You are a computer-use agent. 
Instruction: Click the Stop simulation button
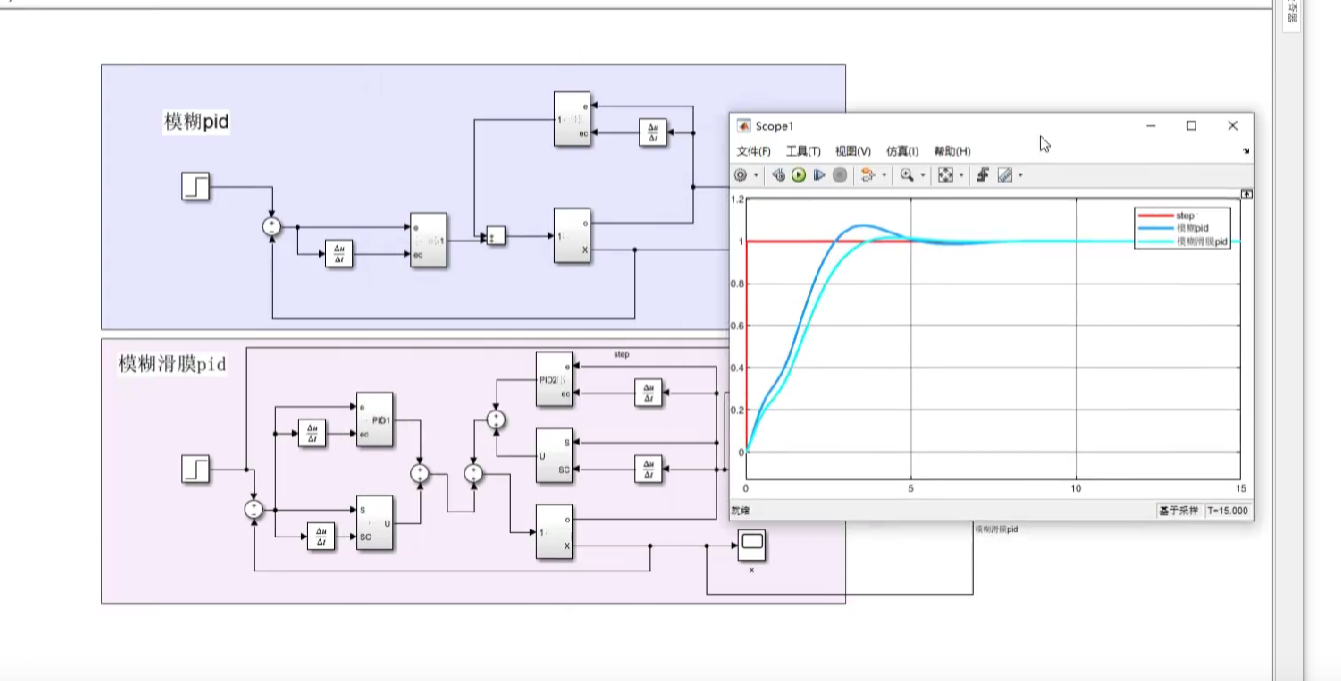(x=840, y=175)
